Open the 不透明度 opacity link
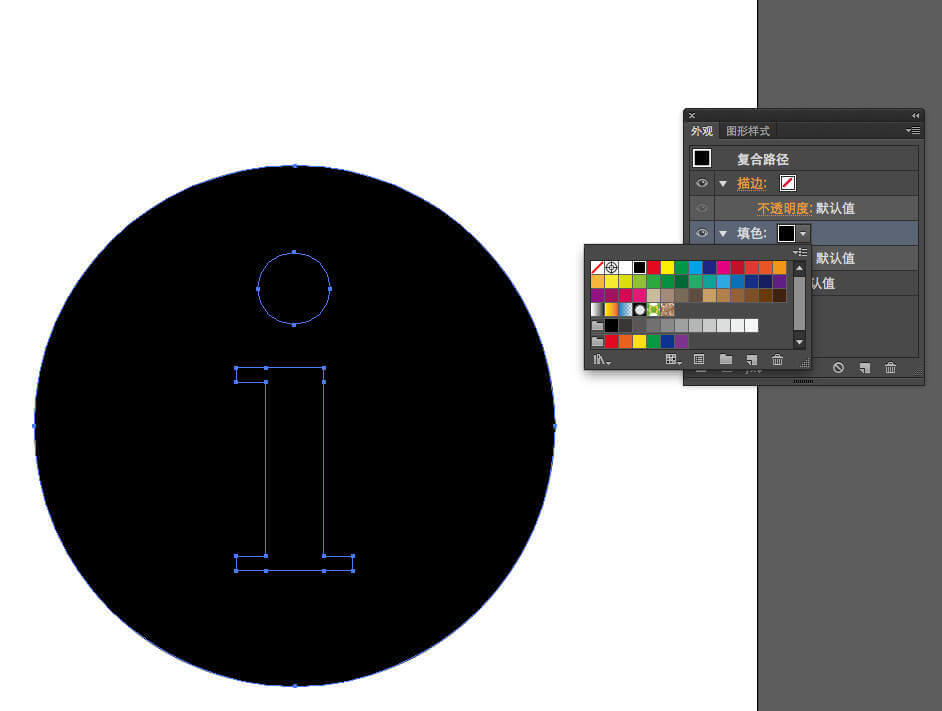This screenshot has width=942, height=711. pos(783,208)
